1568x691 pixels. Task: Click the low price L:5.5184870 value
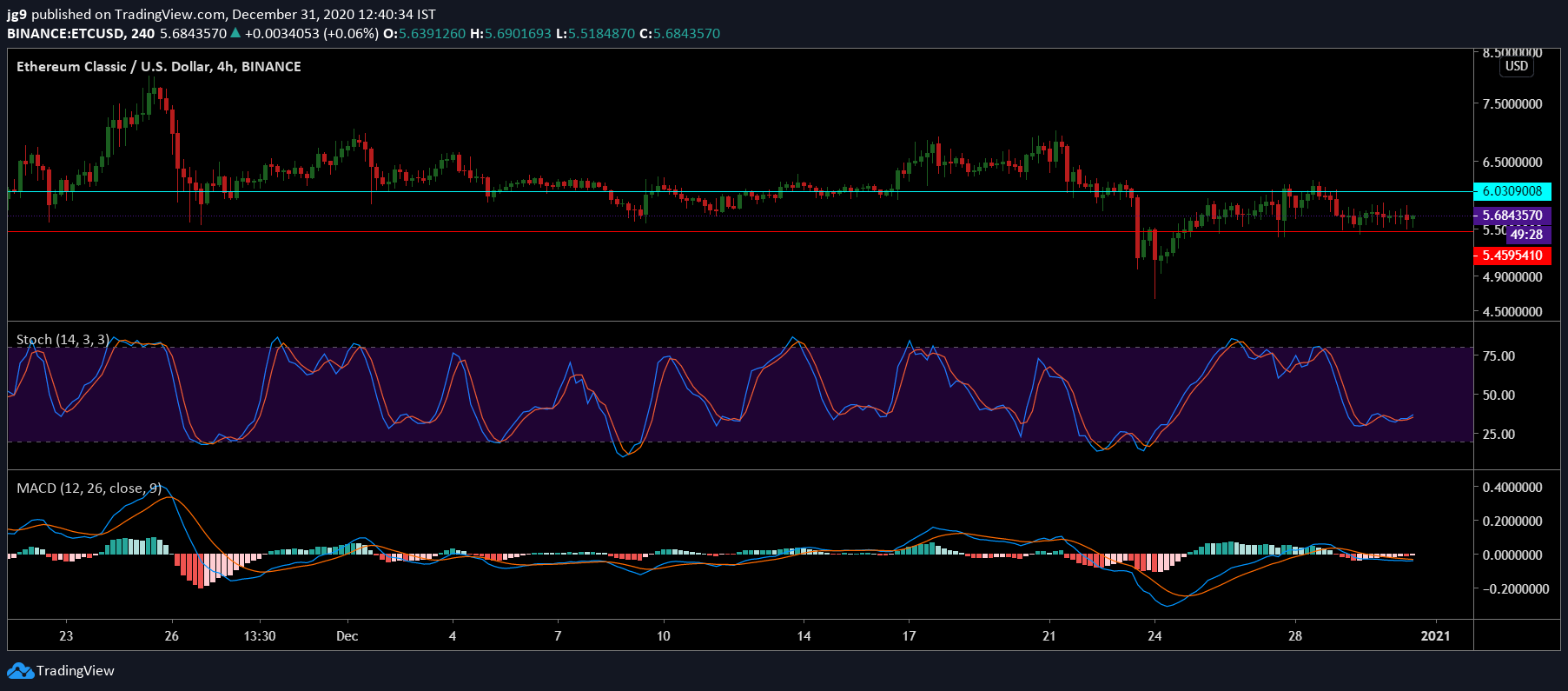point(595,34)
